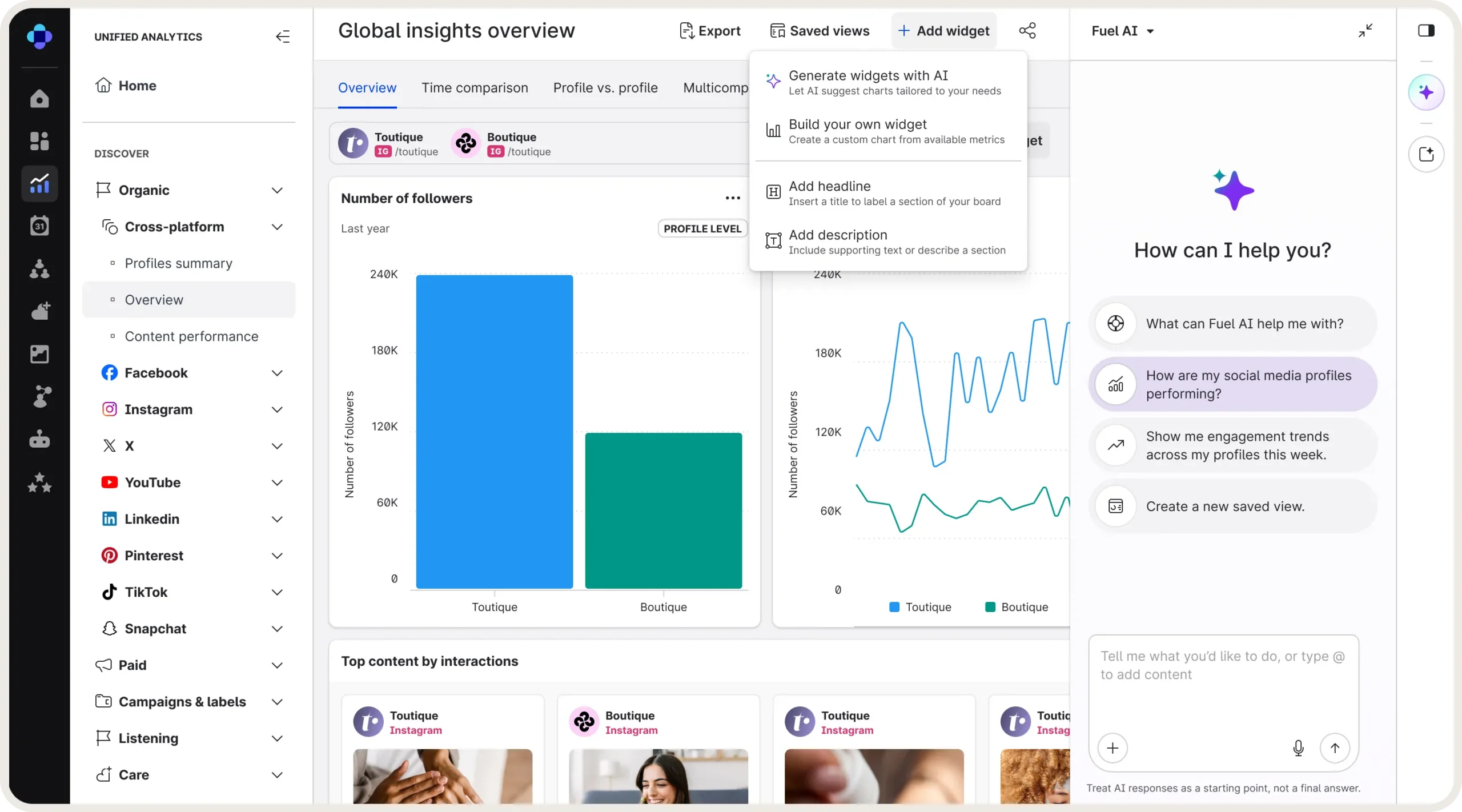Expand the Organic section
This screenshot has width=1462, height=812.
(277, 190)
